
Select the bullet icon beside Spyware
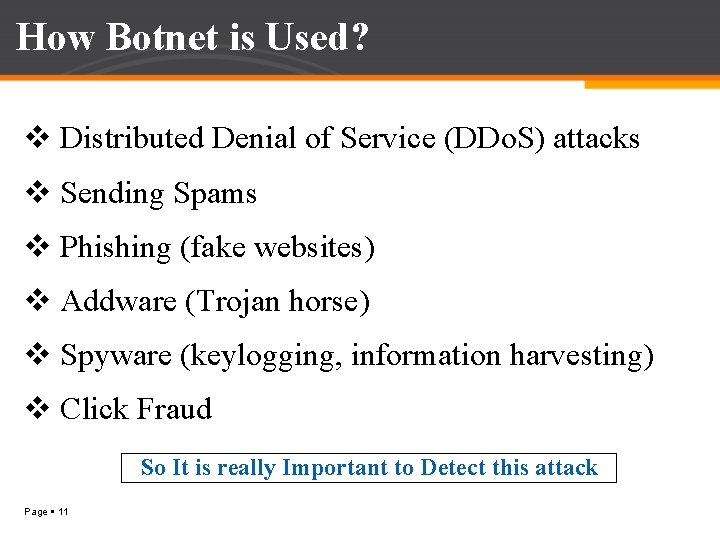point(38,354)
